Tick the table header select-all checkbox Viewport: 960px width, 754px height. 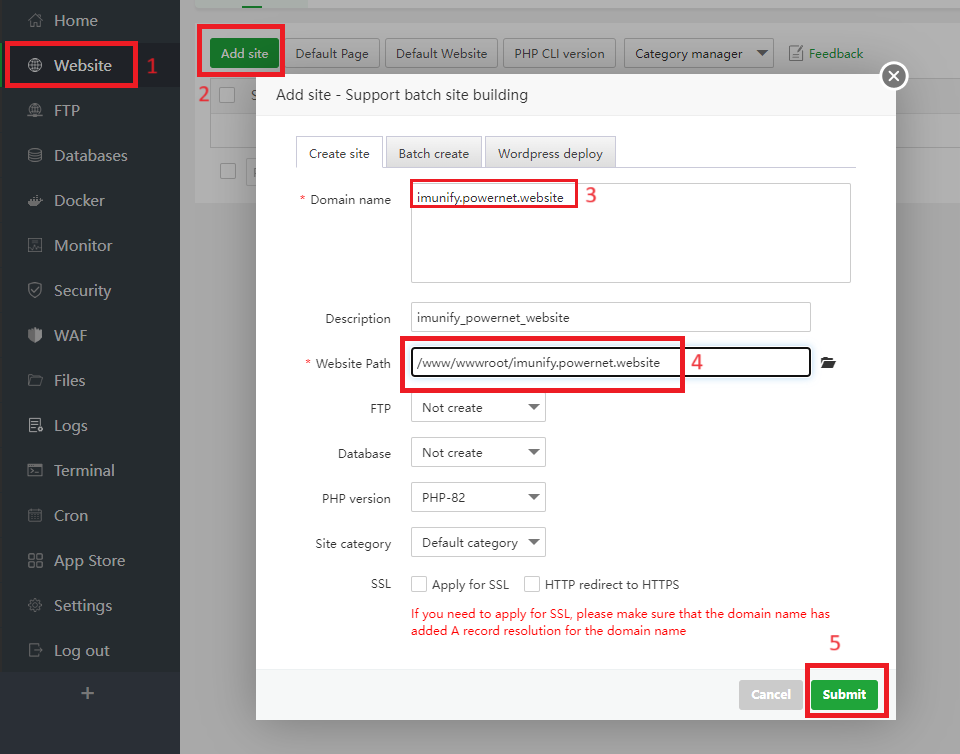coord(227,95)
